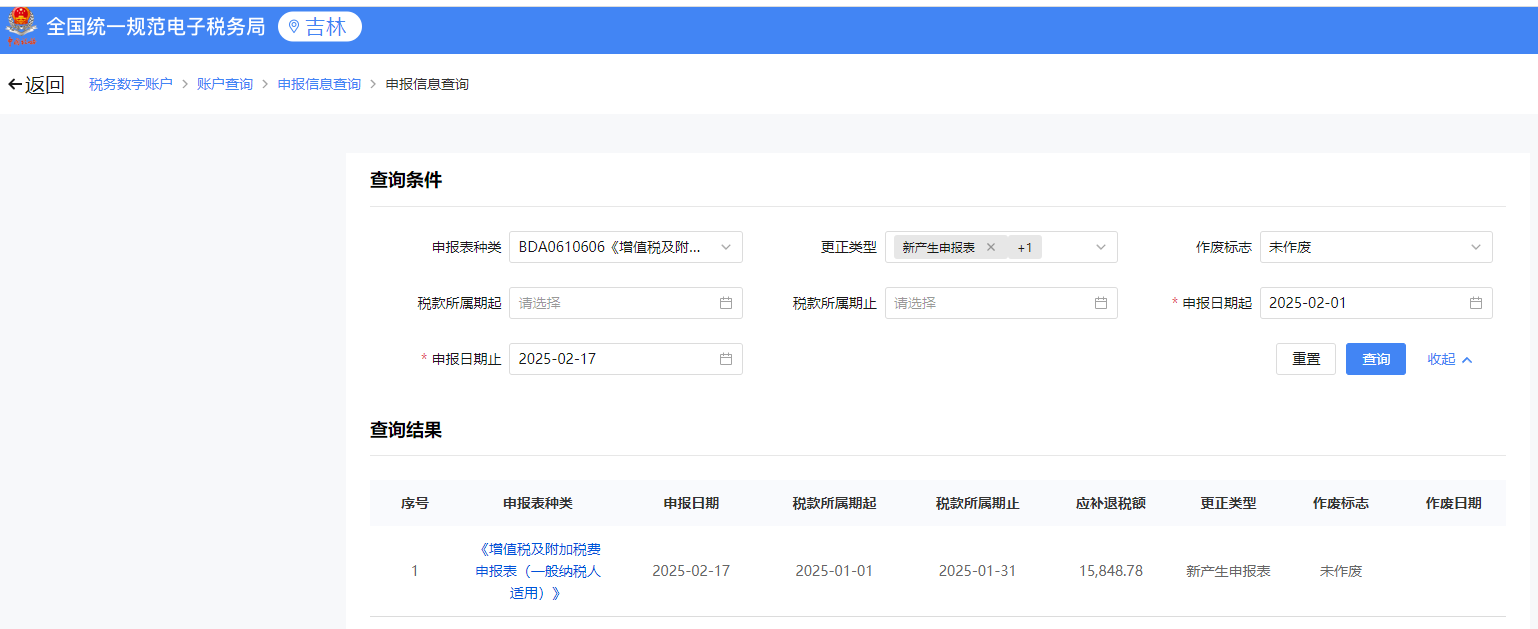Screen dimensions: 1538x629
Task: Click the location pin icon beside 吉林
Action: [294, 27]
